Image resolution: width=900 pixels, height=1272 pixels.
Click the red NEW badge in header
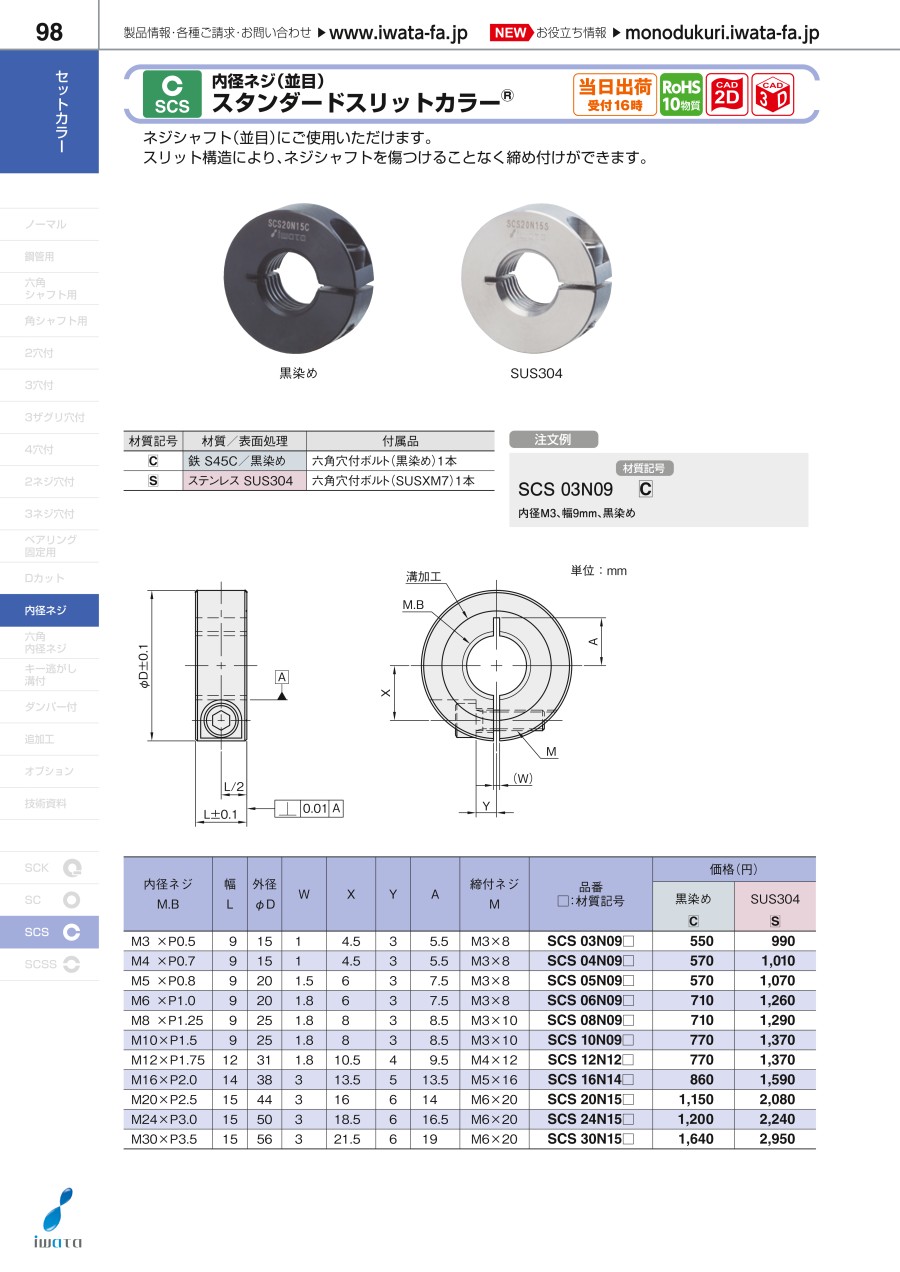click(x=510, y=33)
